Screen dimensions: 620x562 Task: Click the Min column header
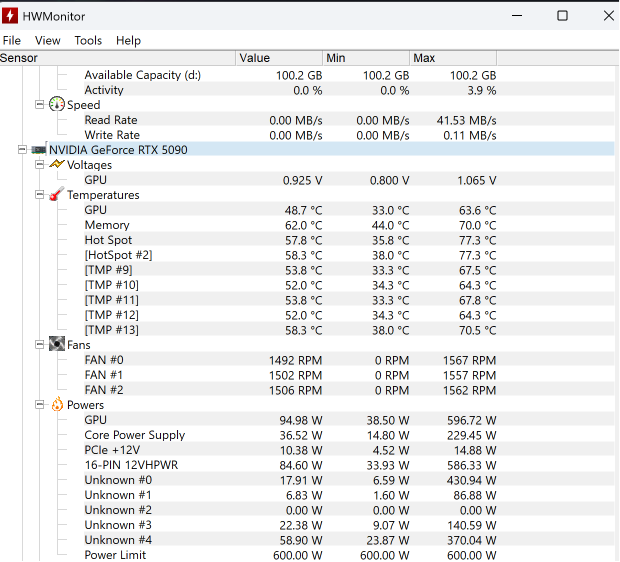(x=366, y=58)
